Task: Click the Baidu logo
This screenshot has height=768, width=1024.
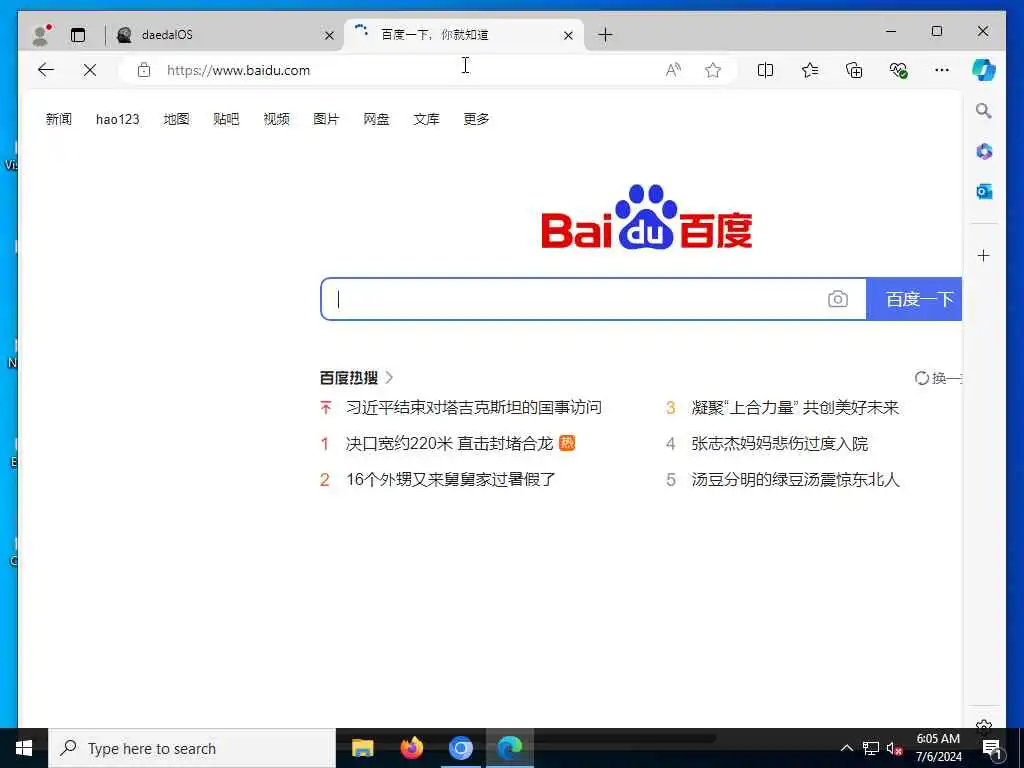Action: pyautogui.click(x=647, y=217)
